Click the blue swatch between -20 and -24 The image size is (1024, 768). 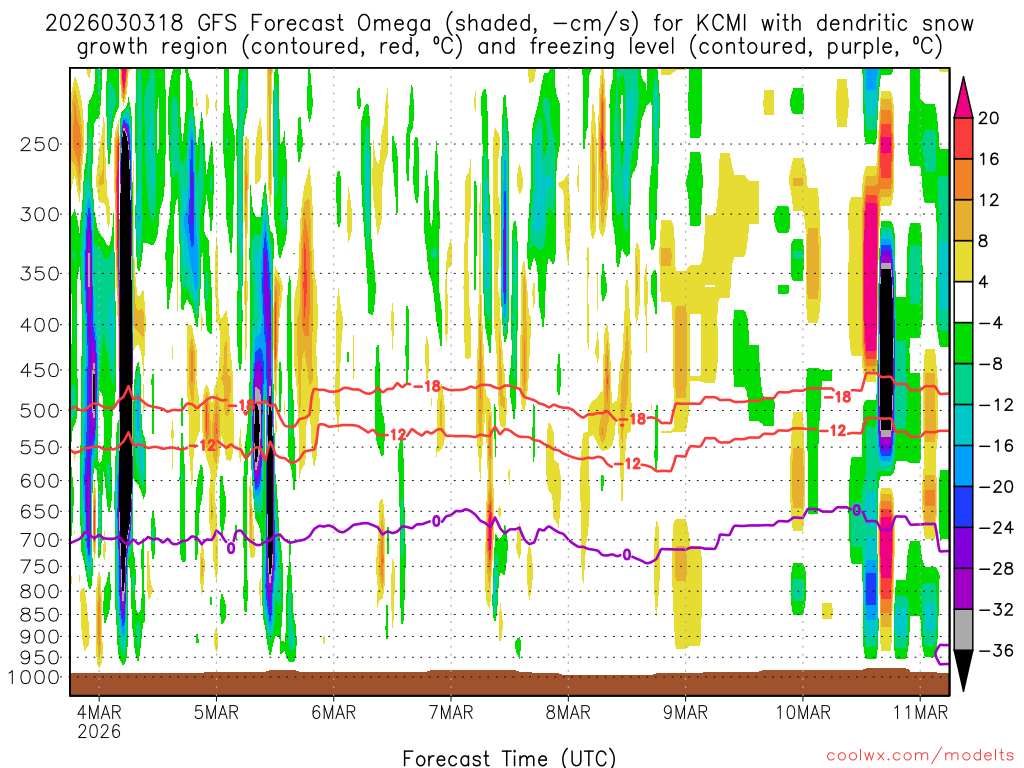tap(963, 507)
